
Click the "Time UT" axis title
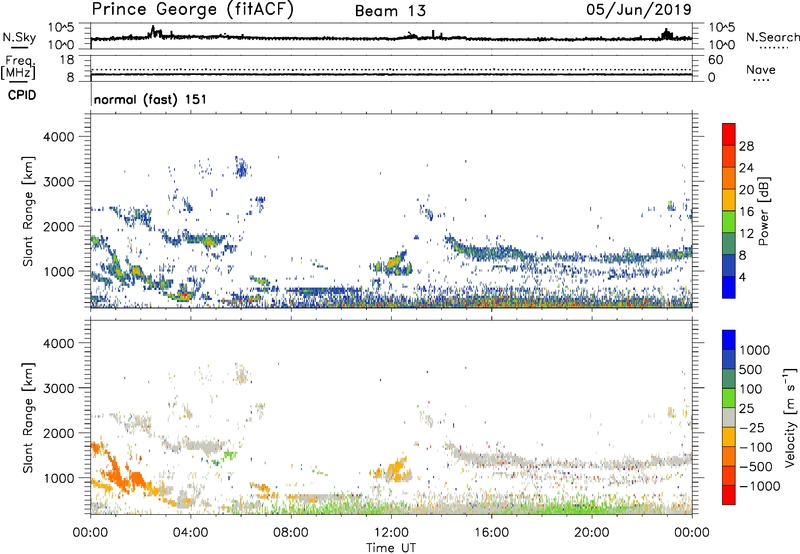pos(391,548)
